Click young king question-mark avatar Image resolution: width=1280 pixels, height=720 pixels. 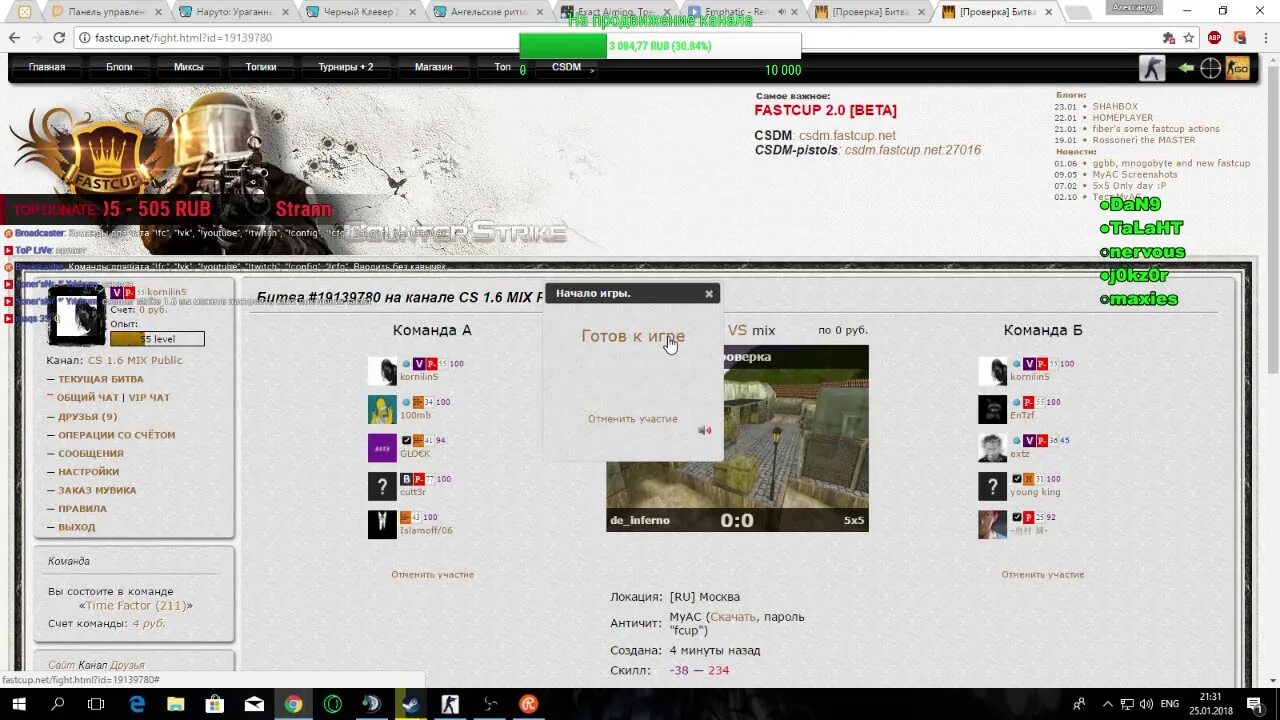coord(992,486)
